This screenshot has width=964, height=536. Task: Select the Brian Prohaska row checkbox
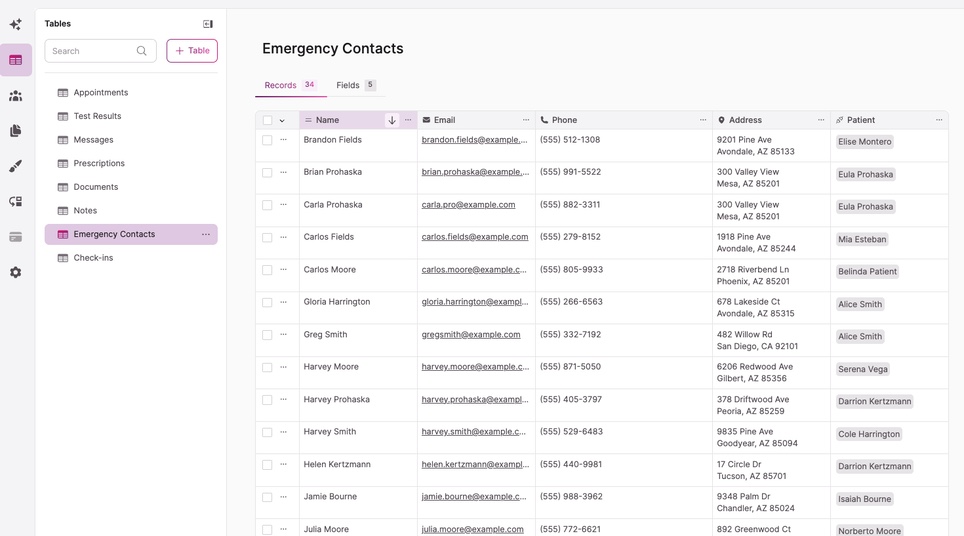pyautogui.click(x=267, y=173)
